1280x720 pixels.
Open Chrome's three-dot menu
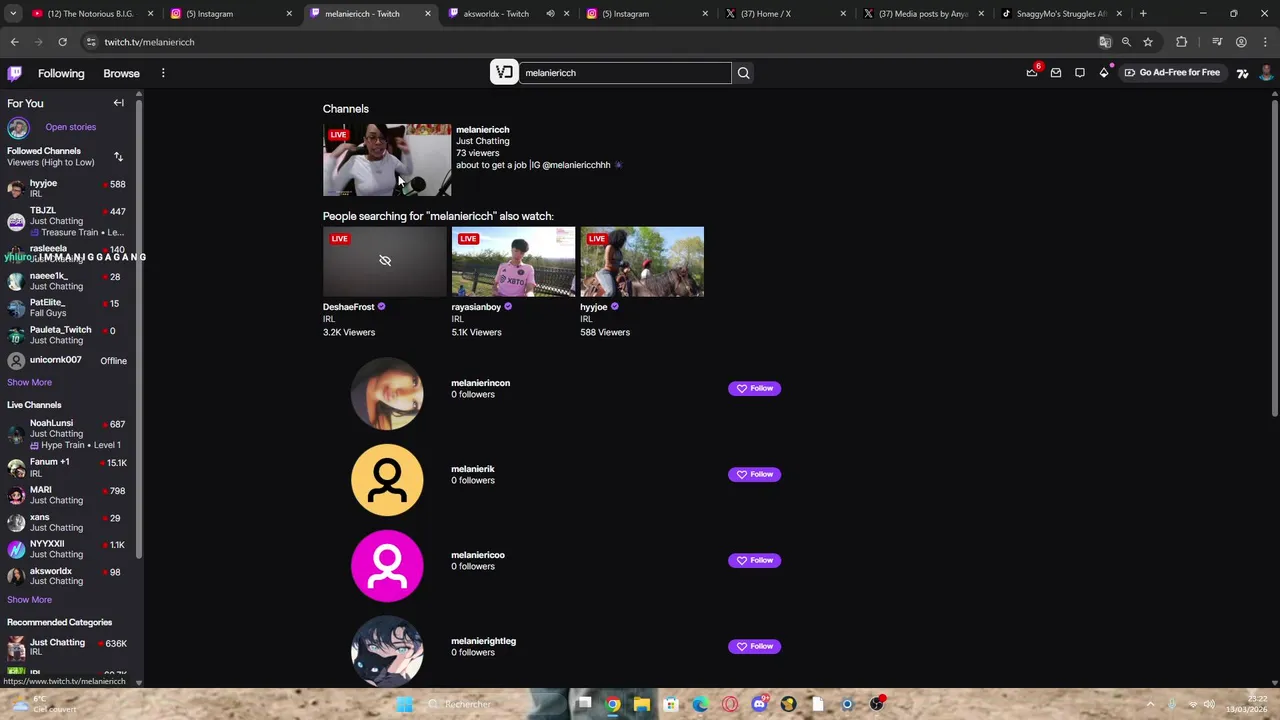[x=1266, y=42]
